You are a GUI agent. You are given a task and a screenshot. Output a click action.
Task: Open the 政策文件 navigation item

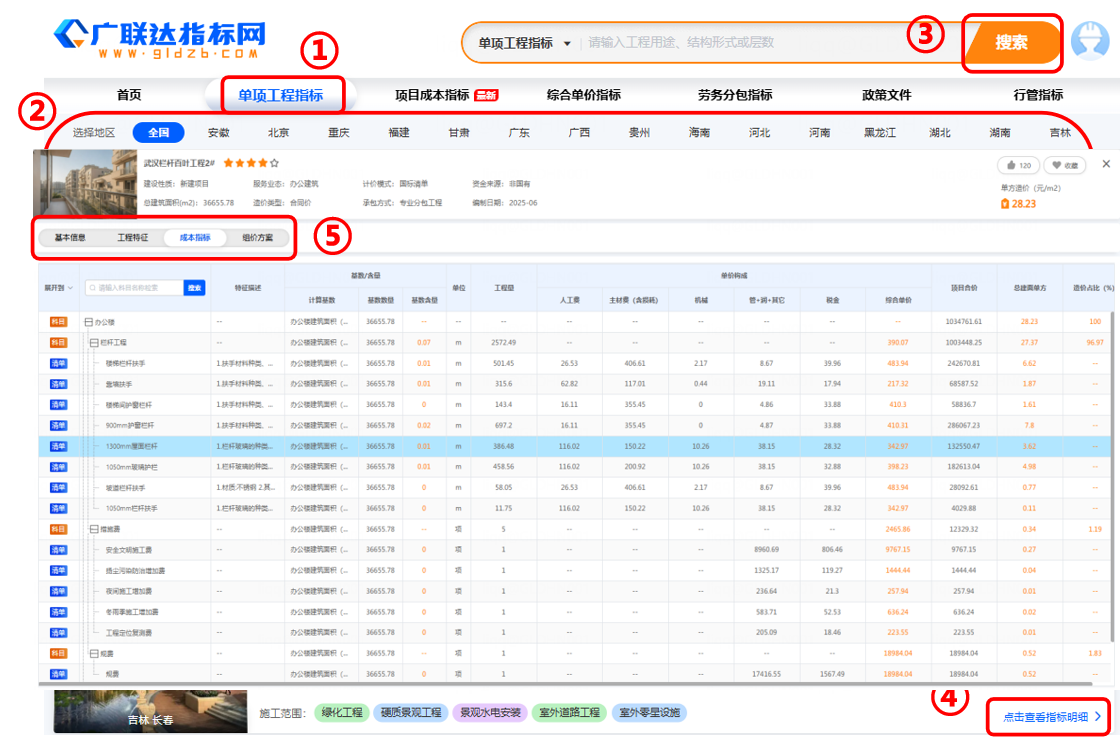click(886, 95)
